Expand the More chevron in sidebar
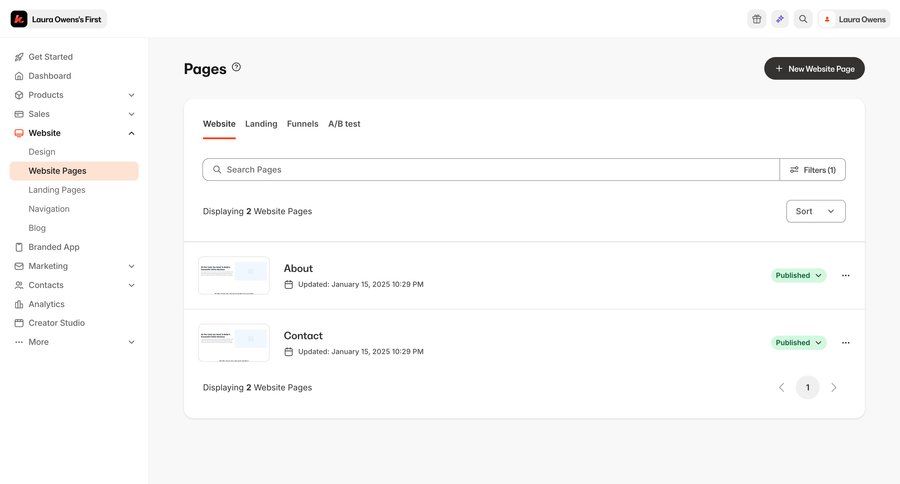The height and width of the screenshot is (484, 900). coord(131,342)
